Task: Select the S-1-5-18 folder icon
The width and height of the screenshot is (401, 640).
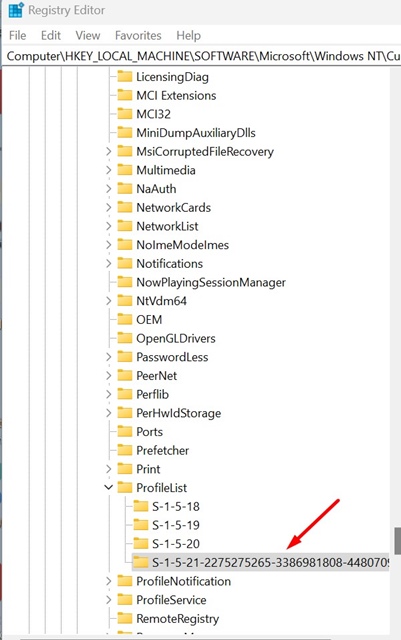Action: 140,506
